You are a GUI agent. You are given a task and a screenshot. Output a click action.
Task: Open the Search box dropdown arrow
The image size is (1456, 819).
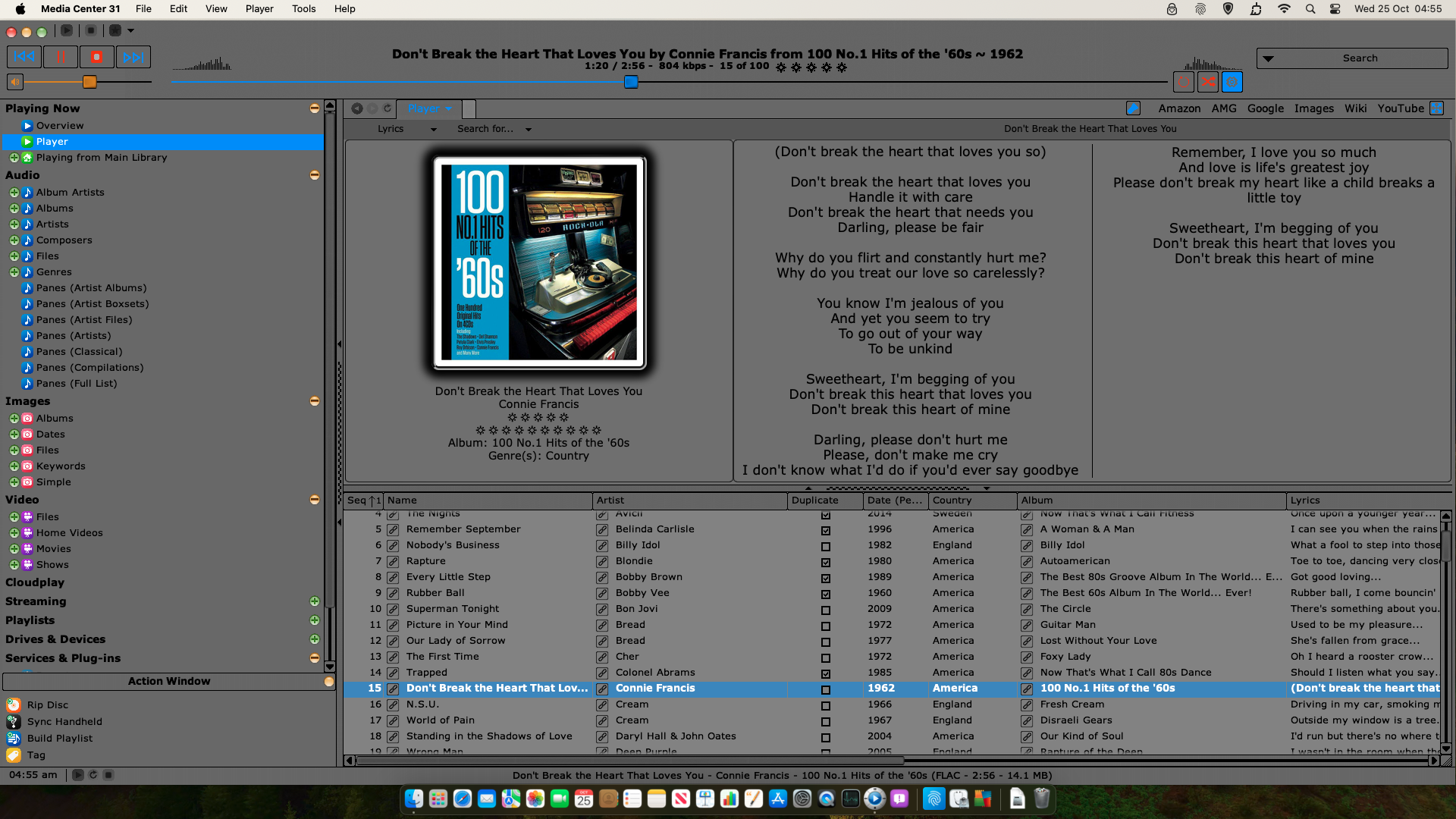click(x=1268, y=58)
